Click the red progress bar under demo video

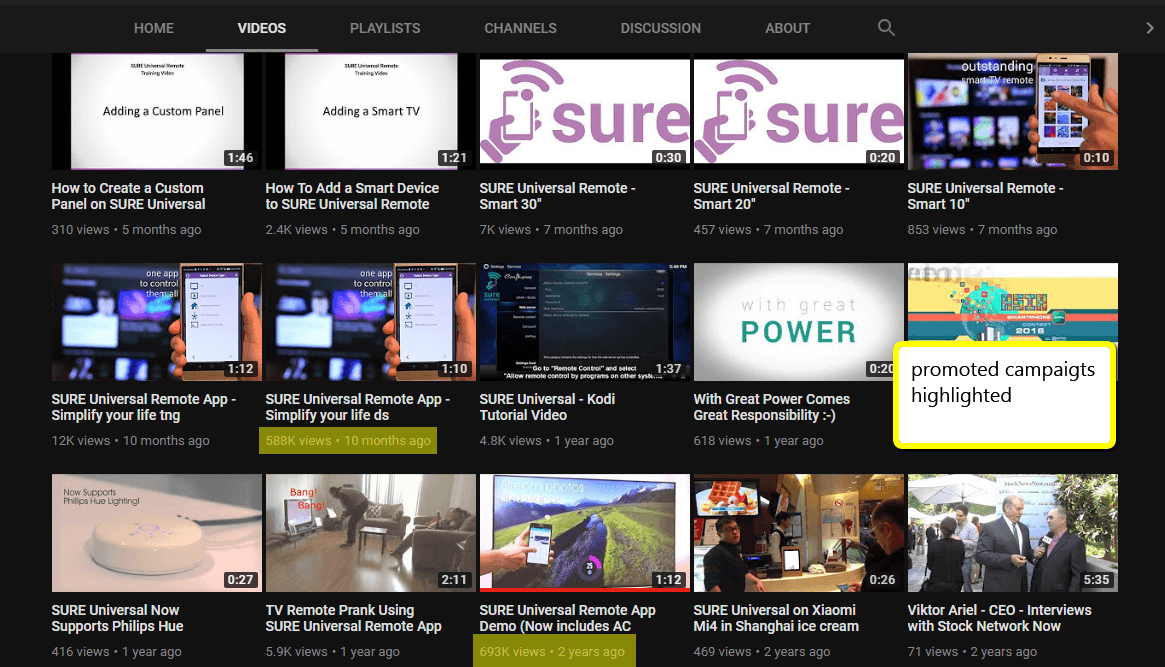point(585,590)
